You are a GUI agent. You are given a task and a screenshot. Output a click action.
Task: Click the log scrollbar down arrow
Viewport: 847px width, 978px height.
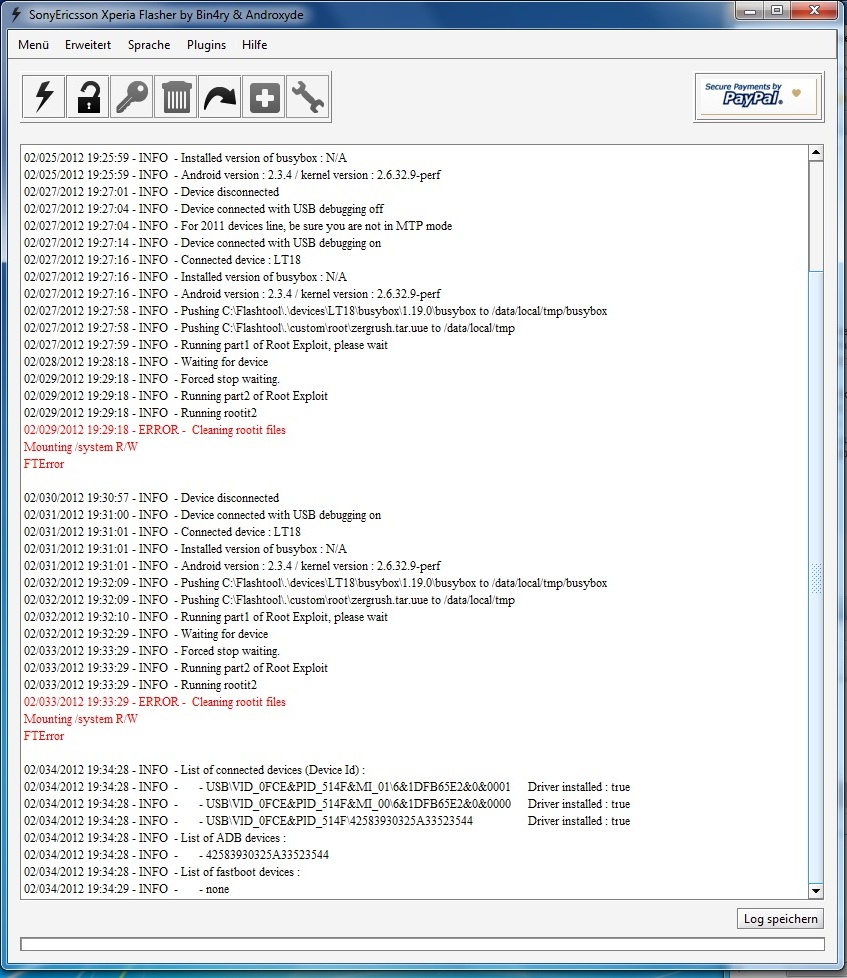tap(816, 891)
